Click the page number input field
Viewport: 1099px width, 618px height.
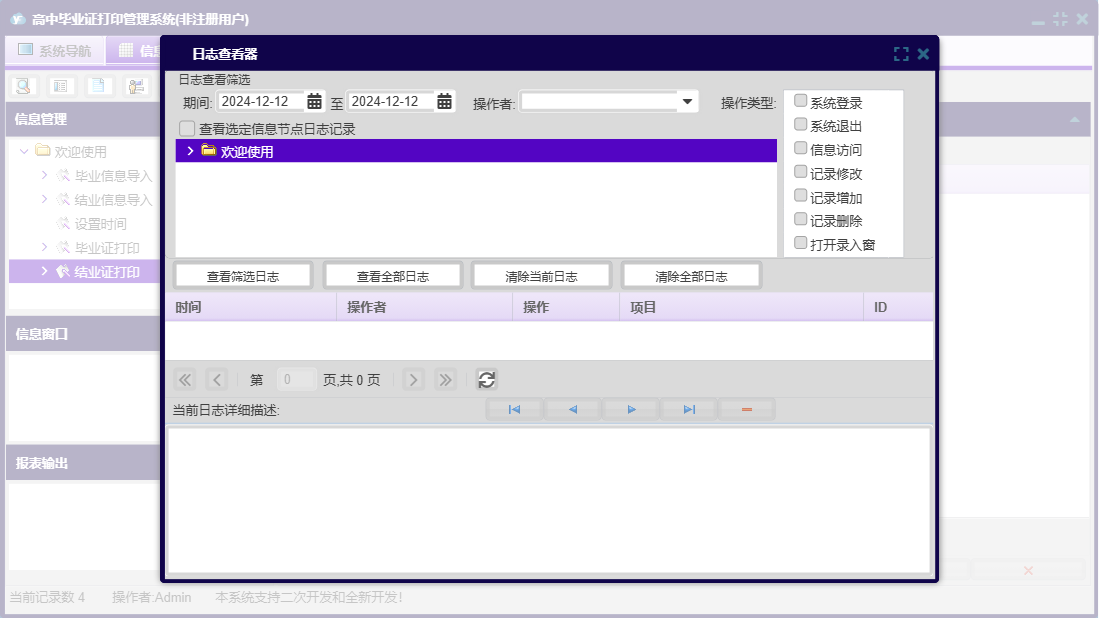296,380
